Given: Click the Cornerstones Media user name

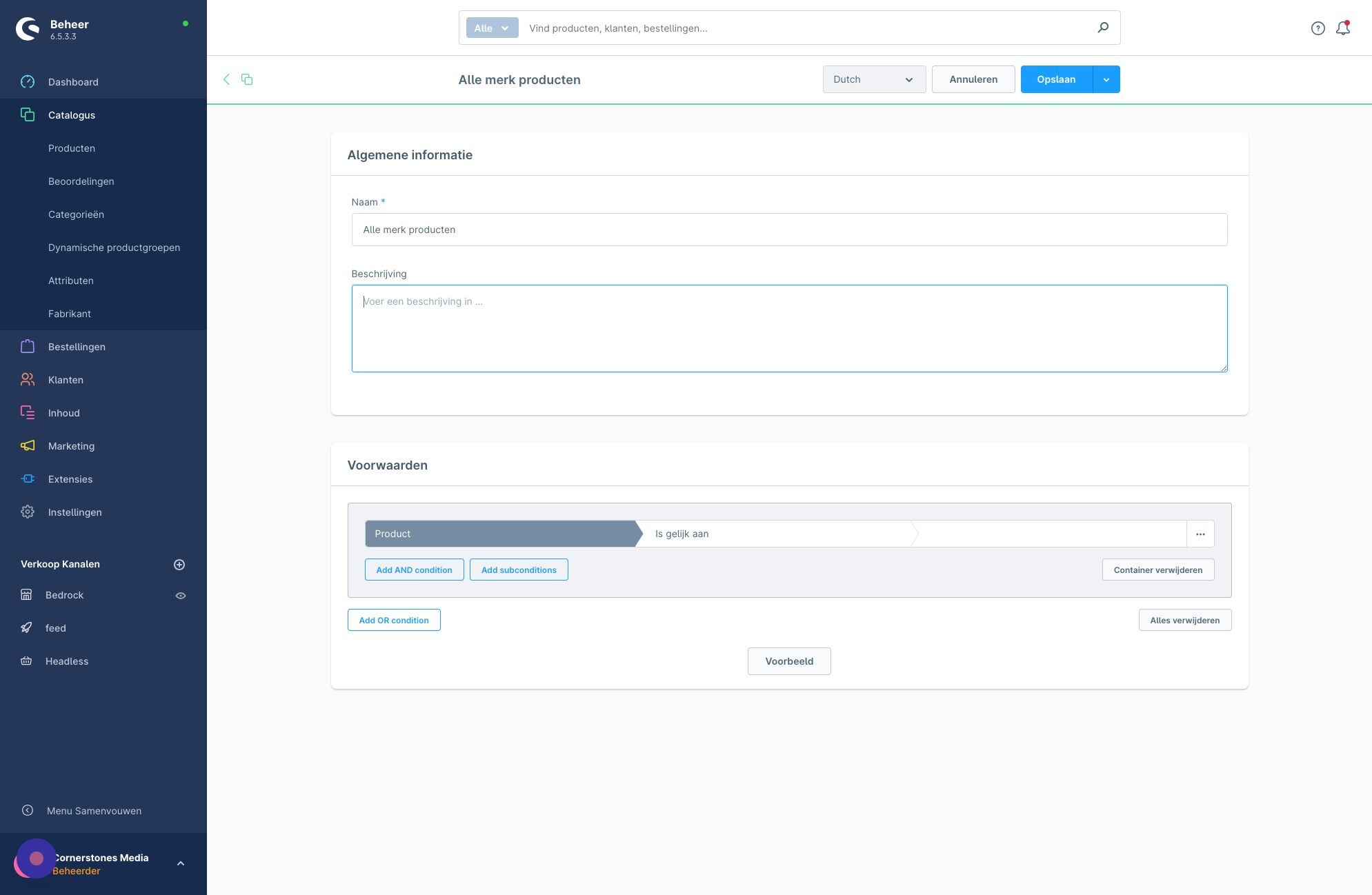Looking at the screenshot, I should coord(101,858).
